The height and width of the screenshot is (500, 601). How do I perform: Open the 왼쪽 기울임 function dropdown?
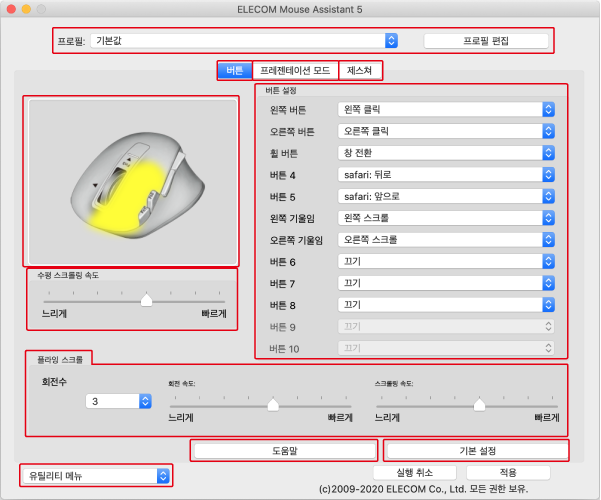446,218
